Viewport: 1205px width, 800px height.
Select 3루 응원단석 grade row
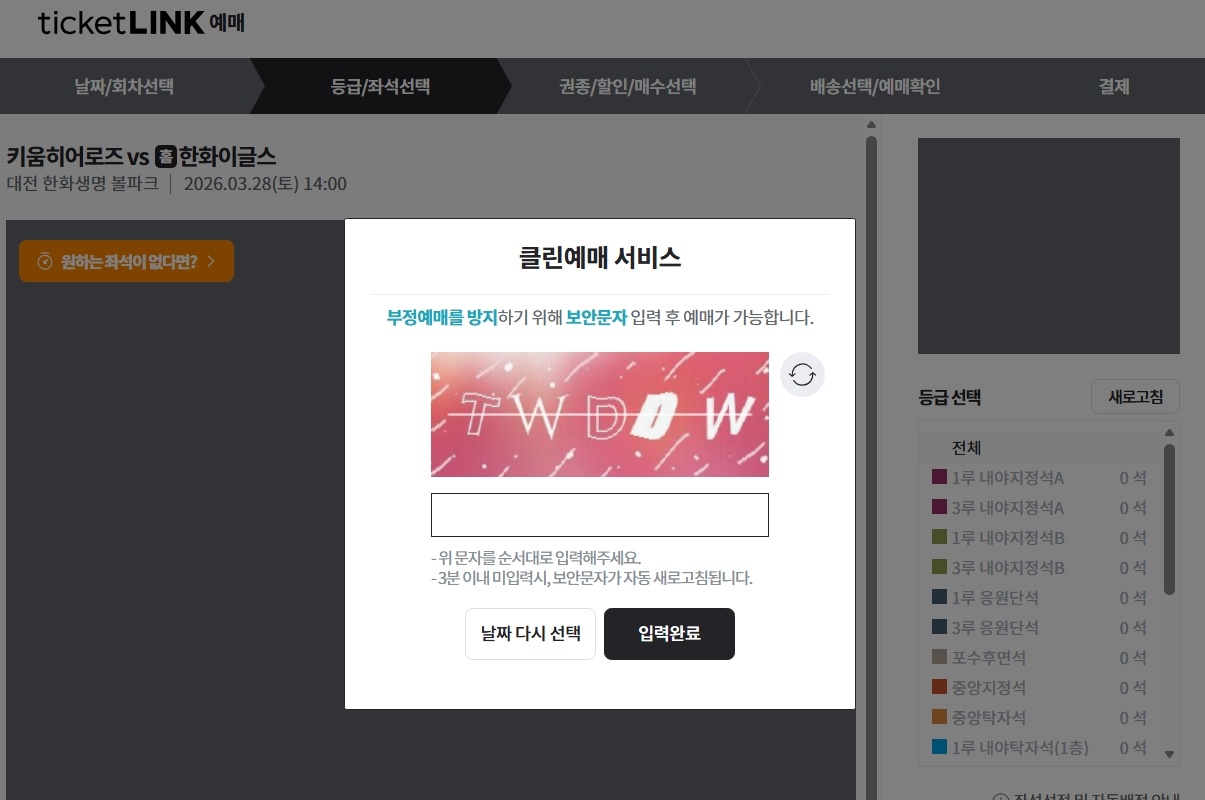tap(1039, 628)
